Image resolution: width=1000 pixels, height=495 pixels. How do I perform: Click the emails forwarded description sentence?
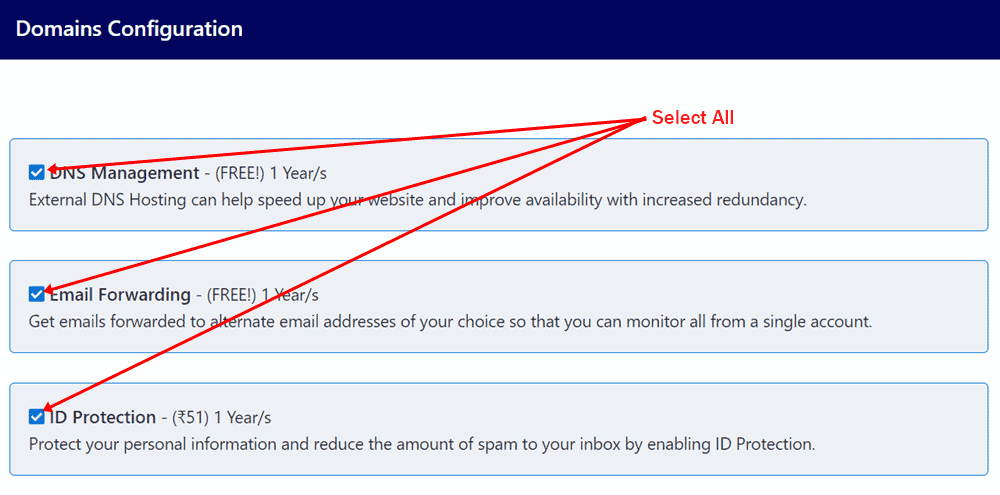click(451, 322)
